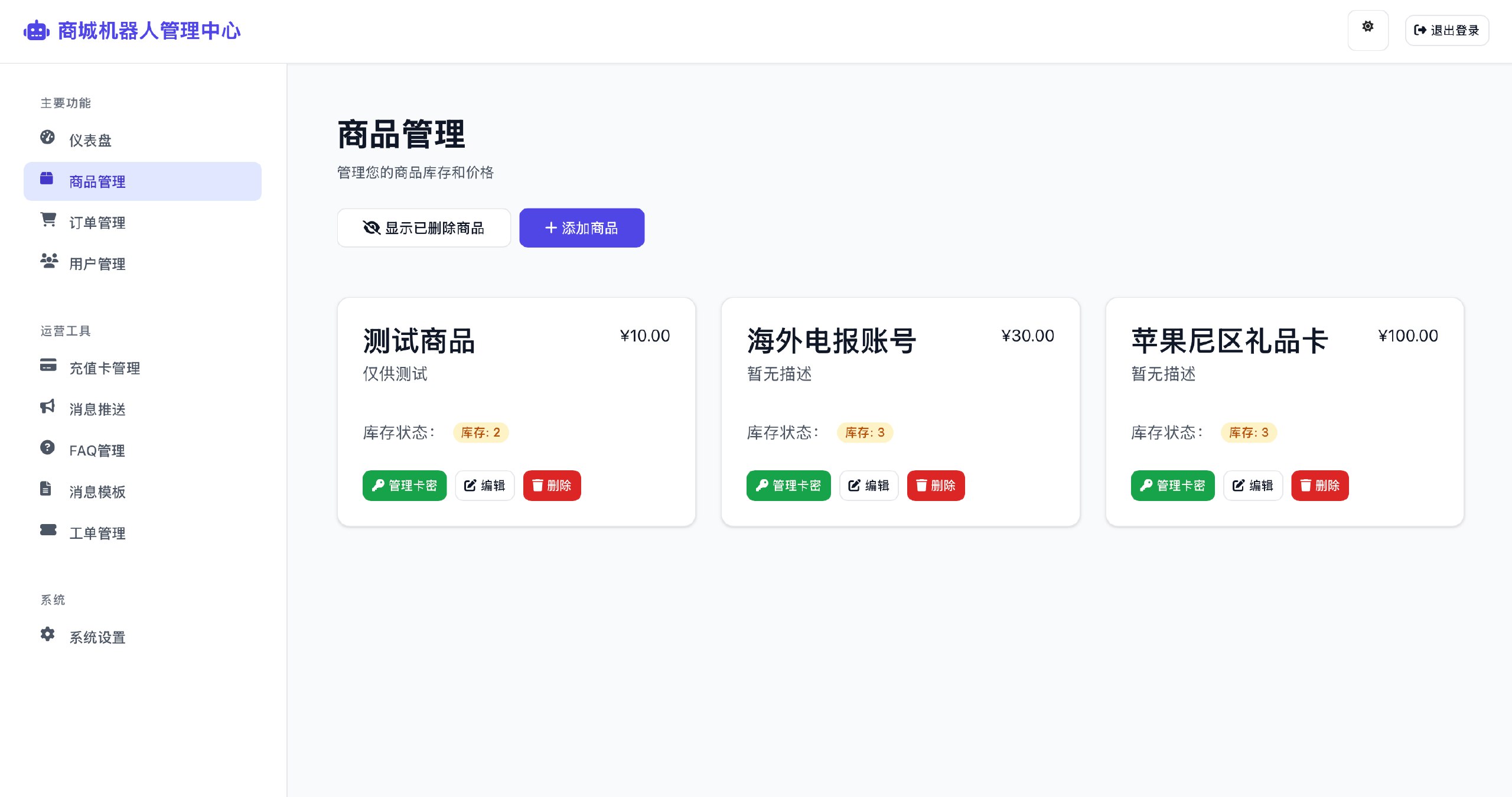
Task: Click the robot logo in header
Action: [36, 30]
